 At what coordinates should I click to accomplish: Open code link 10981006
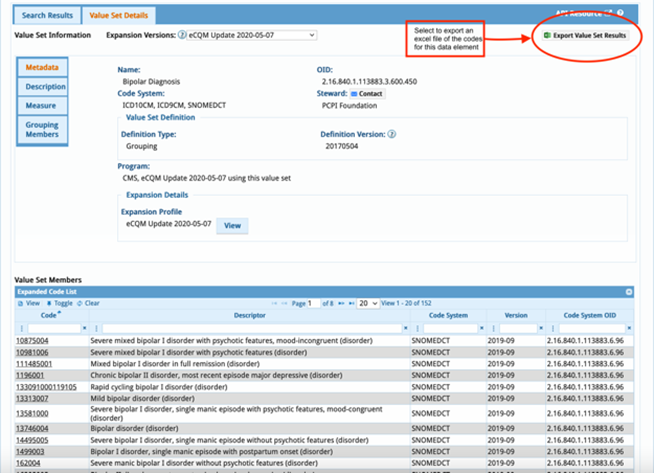(x=32, y=352)
